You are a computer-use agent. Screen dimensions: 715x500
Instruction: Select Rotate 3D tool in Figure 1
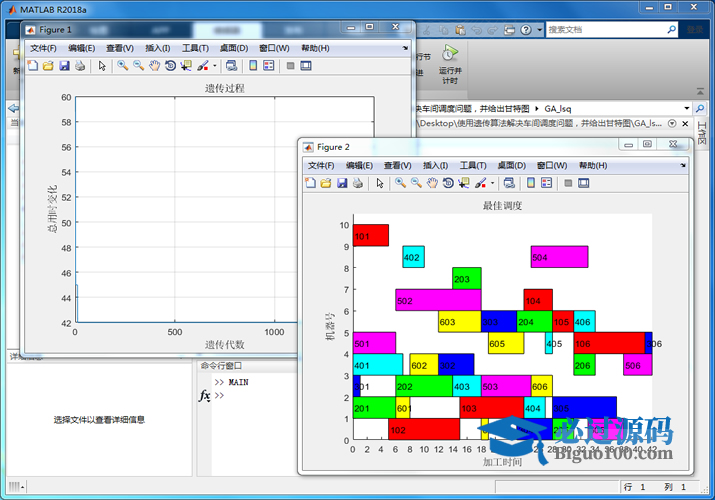[x=170, y=66]
